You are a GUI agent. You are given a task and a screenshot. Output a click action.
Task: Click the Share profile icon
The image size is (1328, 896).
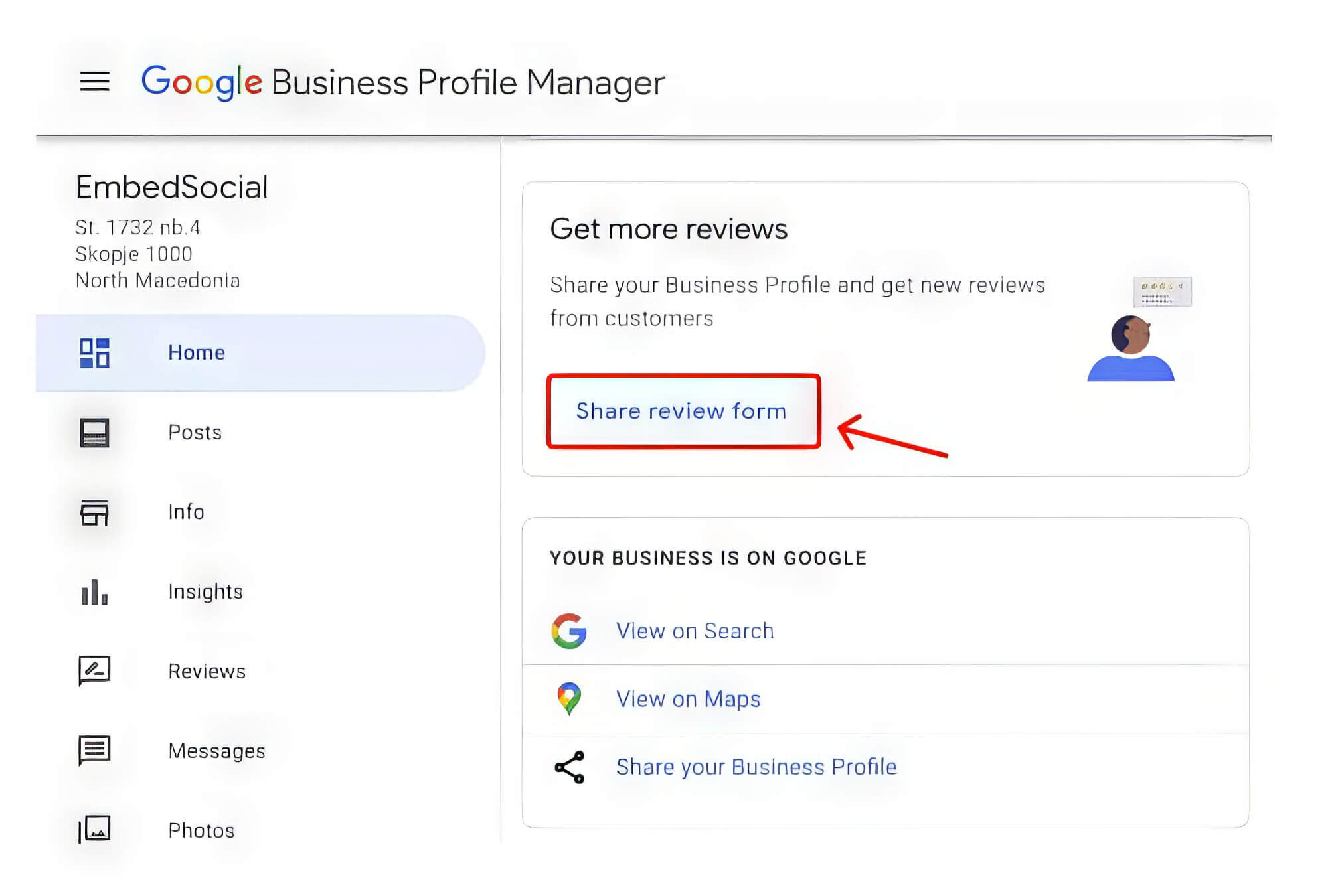click(567, 767)
